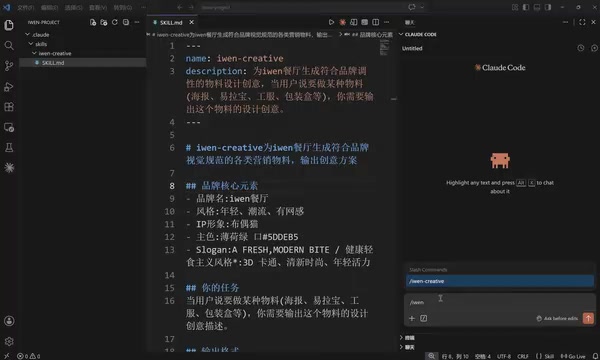Create a new file in IWEN-PROJECT
Image resolution: width=600 pixels, height=360 pixels.
click(x=93, y=23)
